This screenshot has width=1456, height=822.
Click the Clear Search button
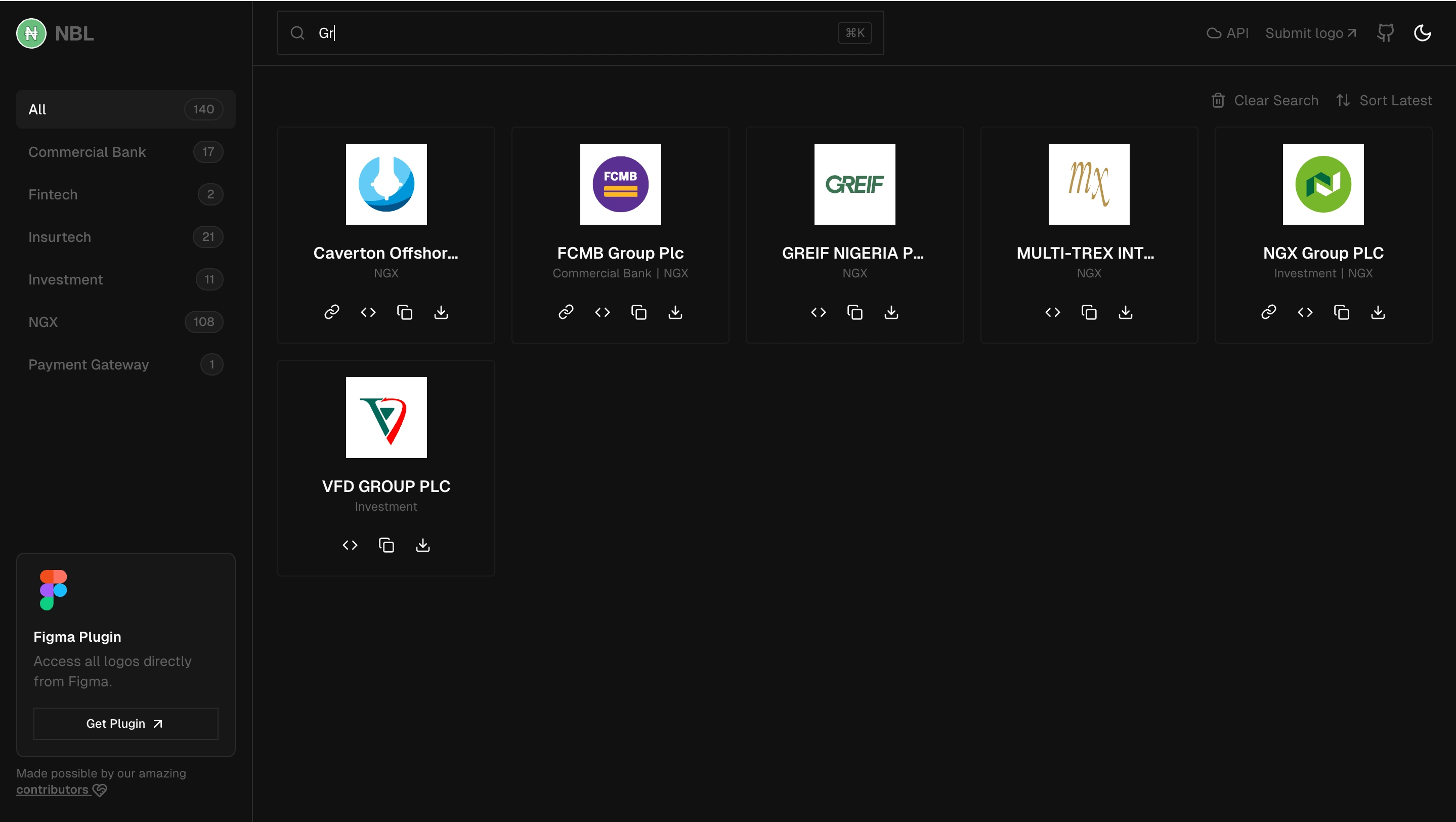(1264, 100)
